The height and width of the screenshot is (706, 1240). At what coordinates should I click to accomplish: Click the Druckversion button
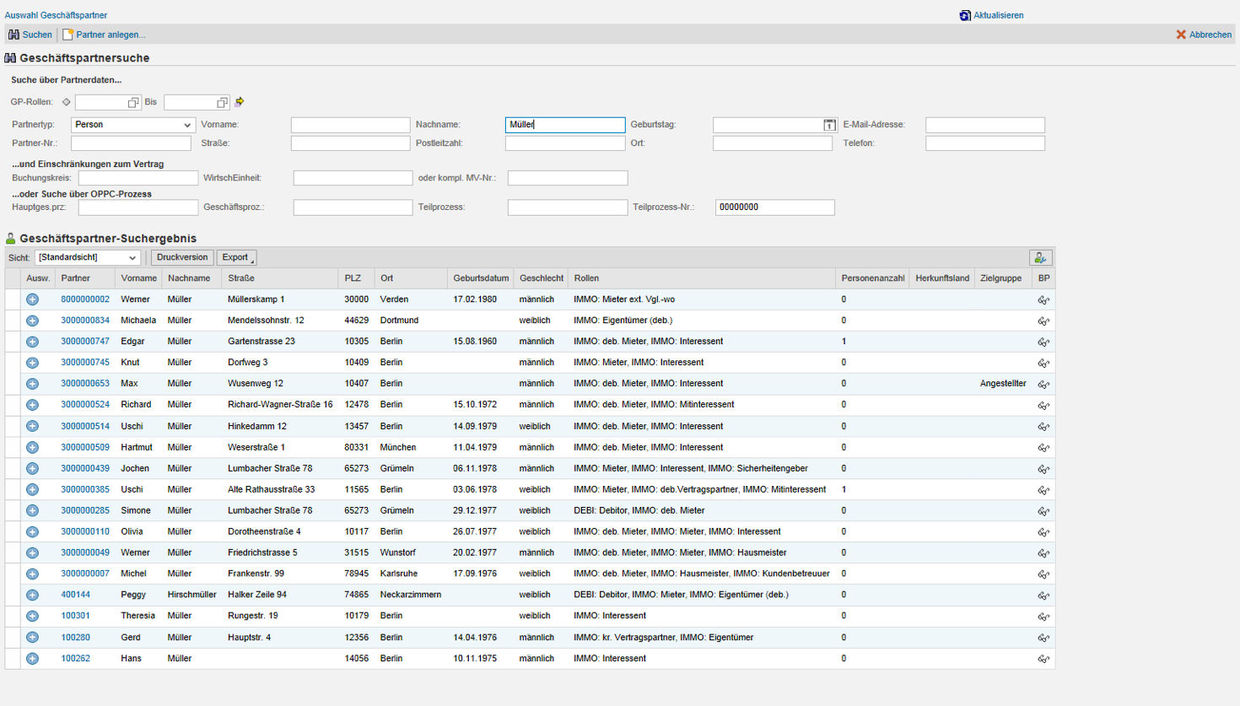(181, 257)
